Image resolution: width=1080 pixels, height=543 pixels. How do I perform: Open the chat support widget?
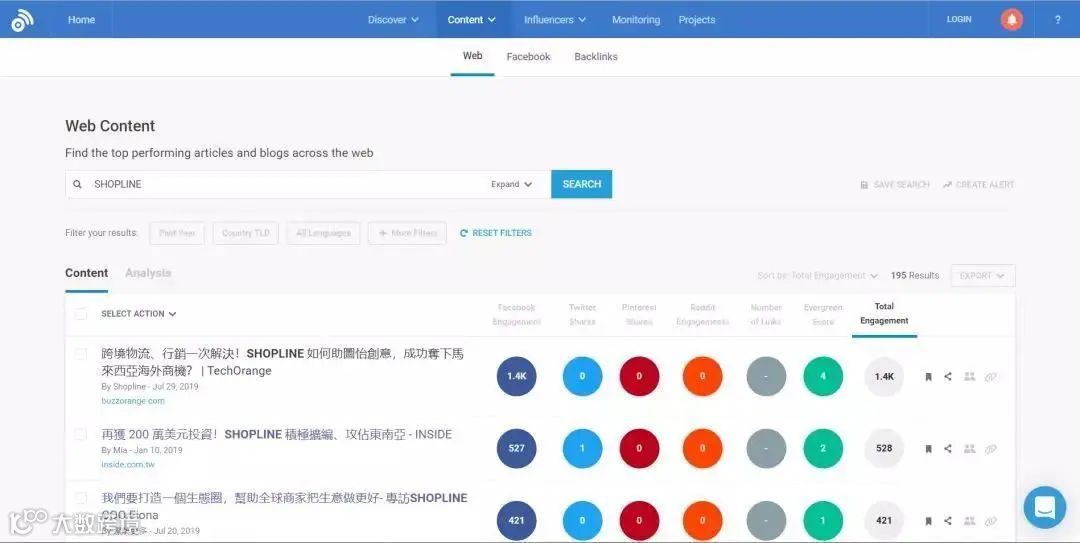tap(1045, 507)
